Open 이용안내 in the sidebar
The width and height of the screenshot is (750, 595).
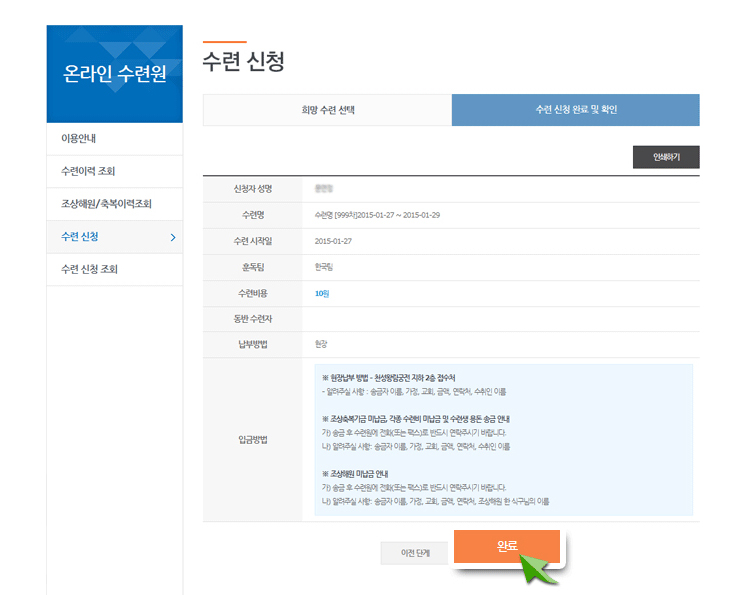[x=115, y=139]
